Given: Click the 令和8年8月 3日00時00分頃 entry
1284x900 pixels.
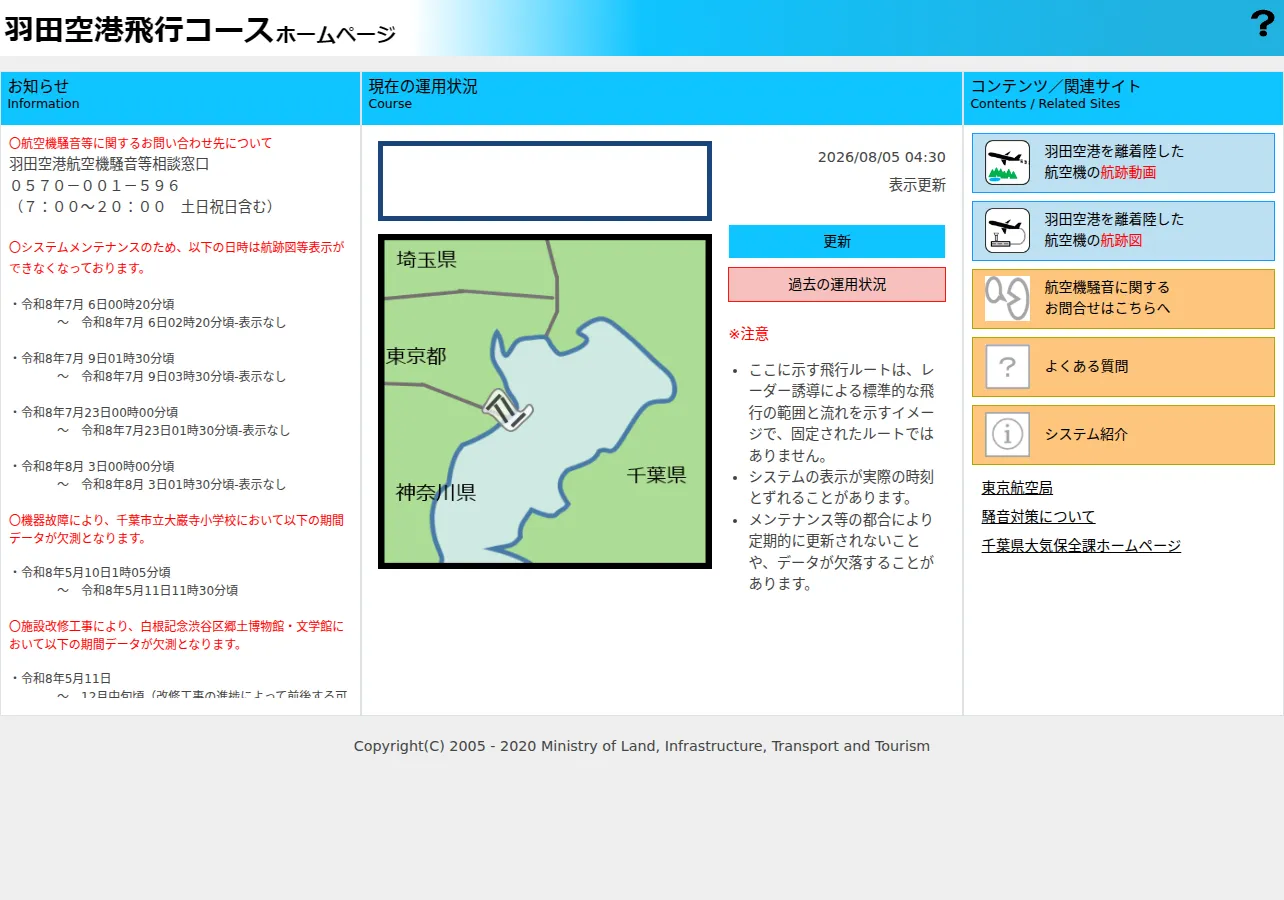Looking at the screenshot, I should click(92, 466).
